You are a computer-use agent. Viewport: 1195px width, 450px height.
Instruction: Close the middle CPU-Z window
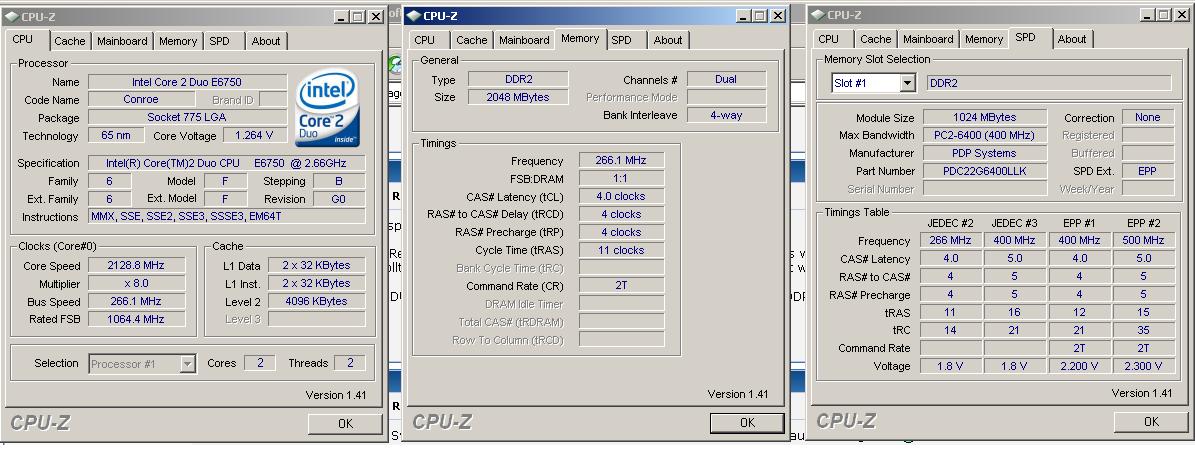coord(777,15)
